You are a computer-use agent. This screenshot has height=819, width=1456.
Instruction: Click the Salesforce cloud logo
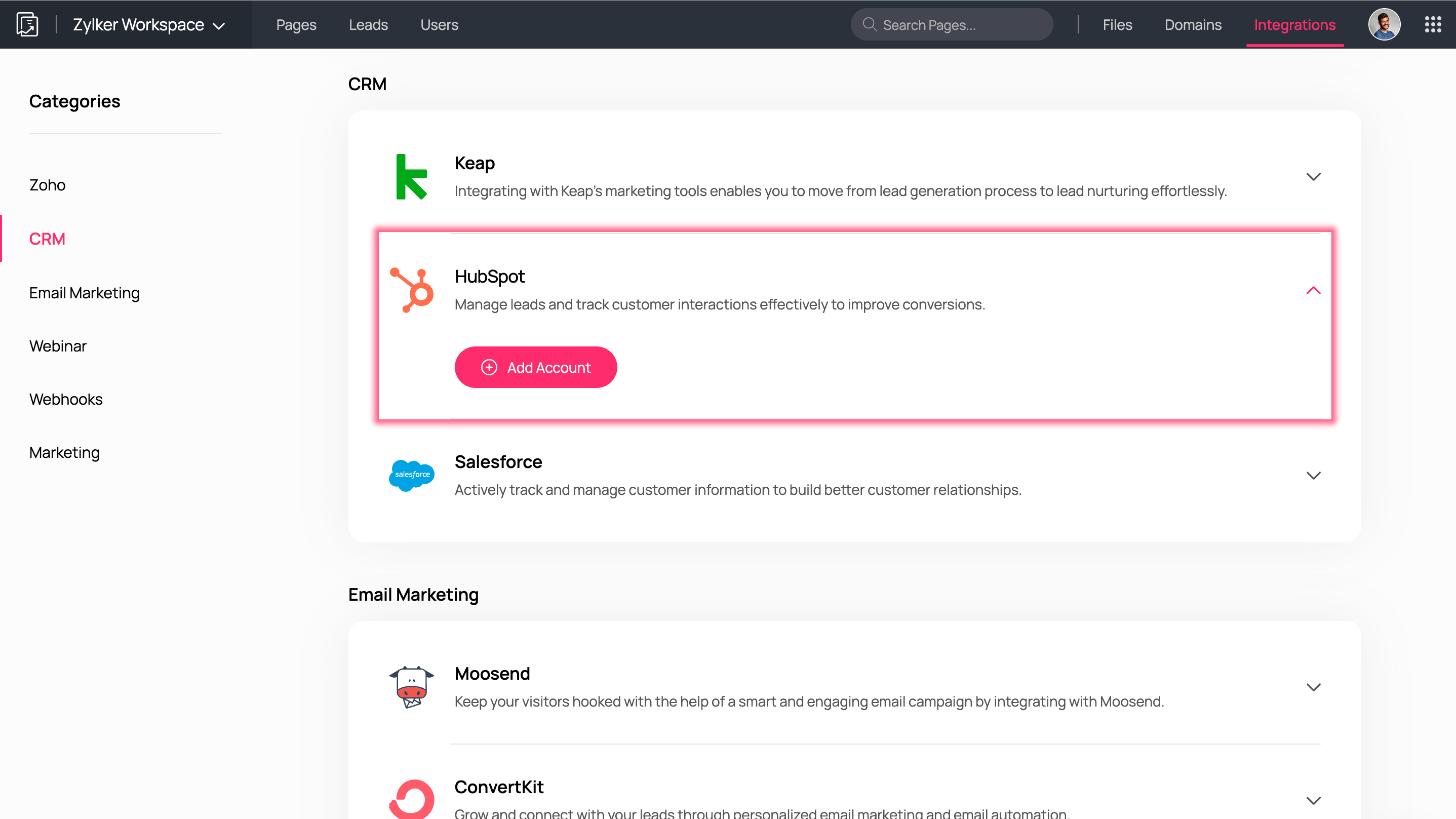[412, 476]
